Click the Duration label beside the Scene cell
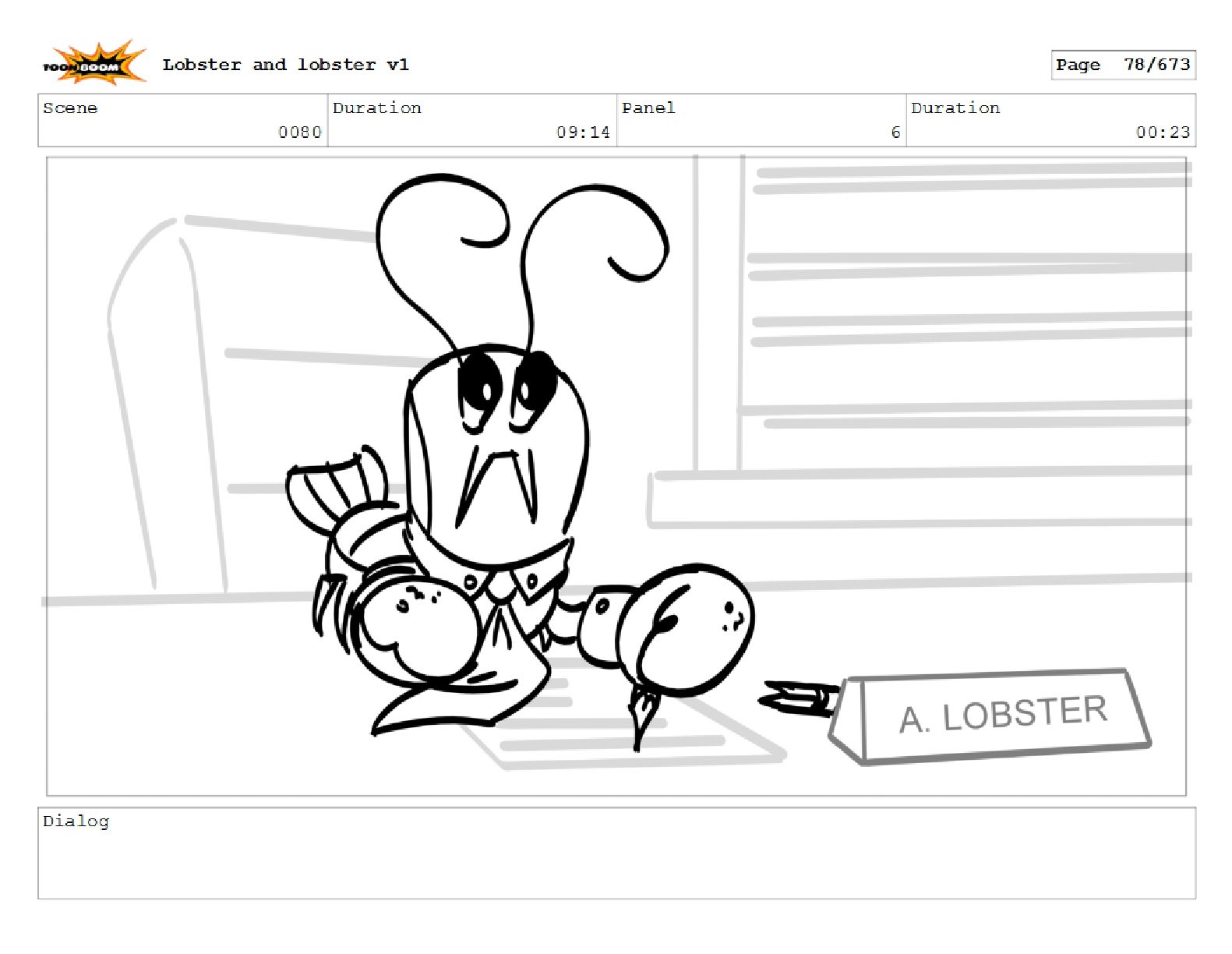 376,108
